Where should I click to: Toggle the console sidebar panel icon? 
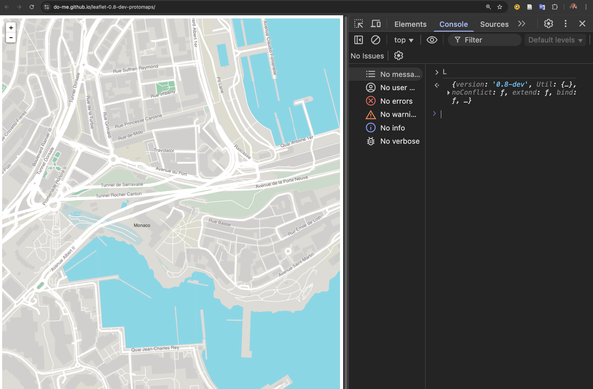[x=358, y=40]
